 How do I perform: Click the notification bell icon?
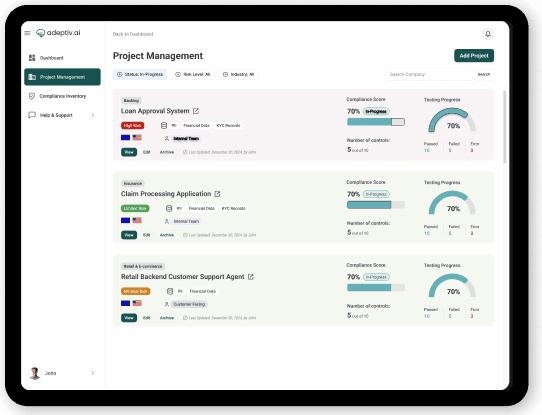point(488,34)
